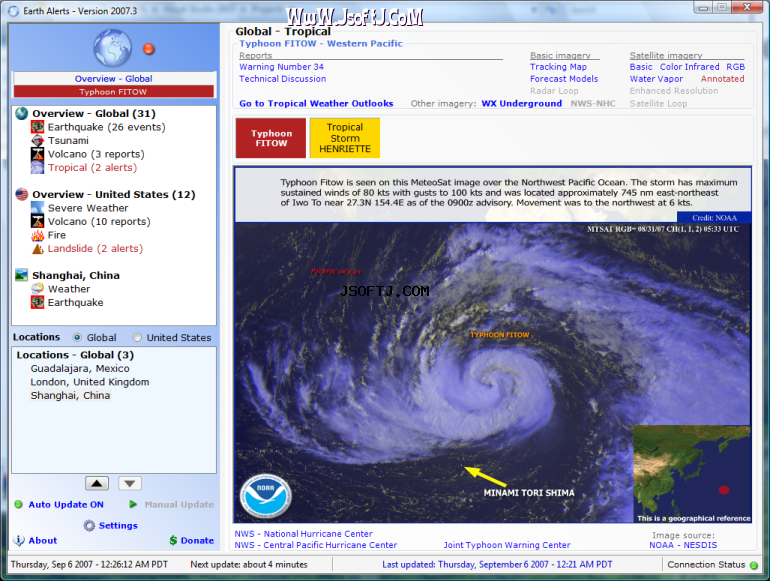Toggle Auto Update ON
The image size is (770, 581).
[66, 504]
